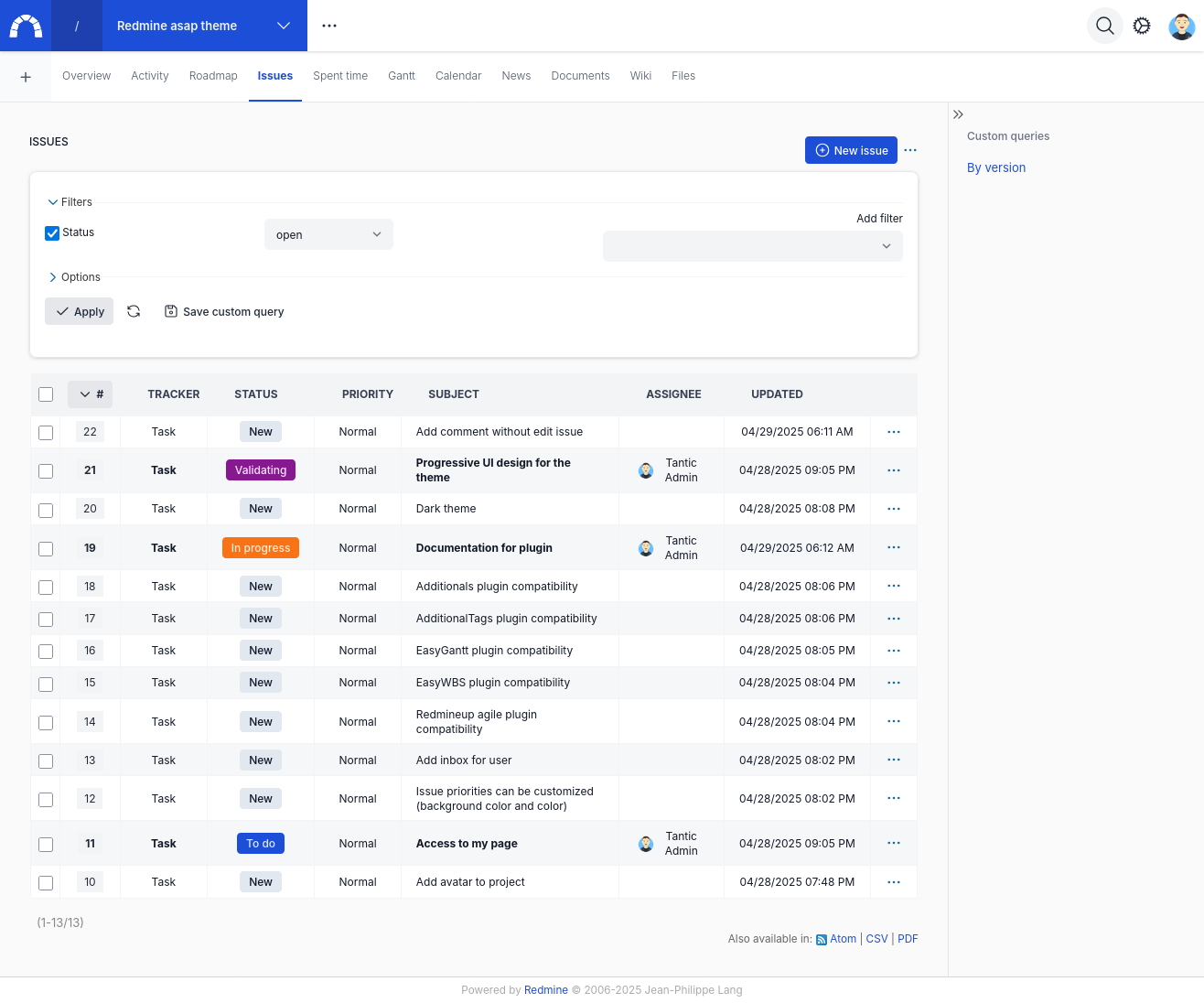Click the Apply filters button
This screenshot has width=1204, height=1003.
tap(80, 311)
